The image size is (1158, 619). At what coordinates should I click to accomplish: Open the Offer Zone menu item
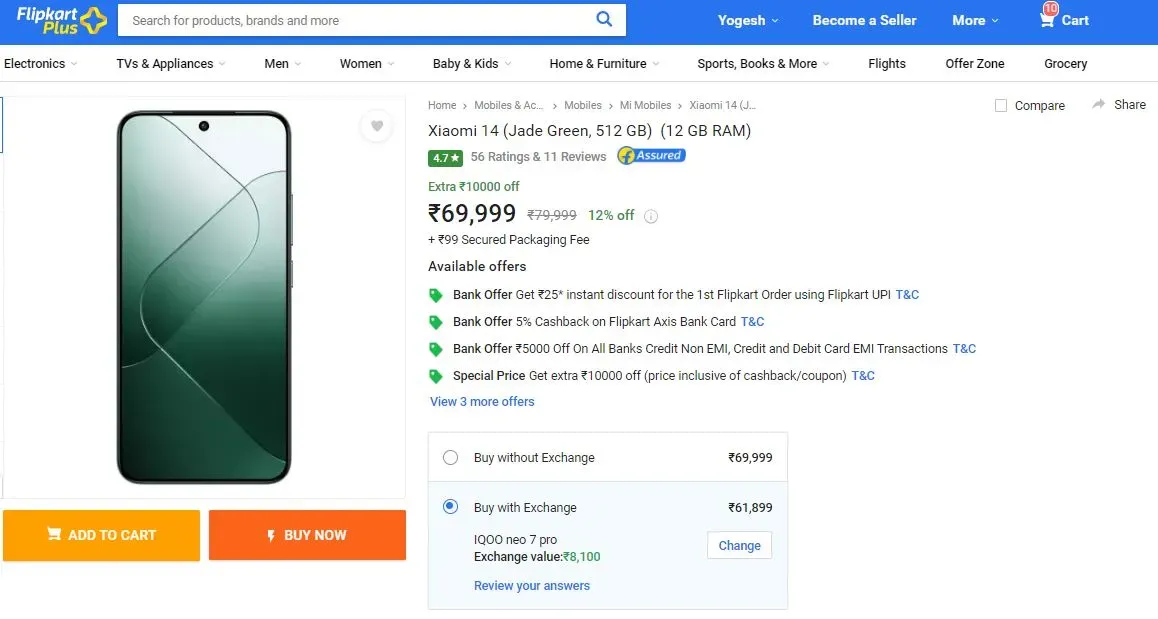click(975, 64)
